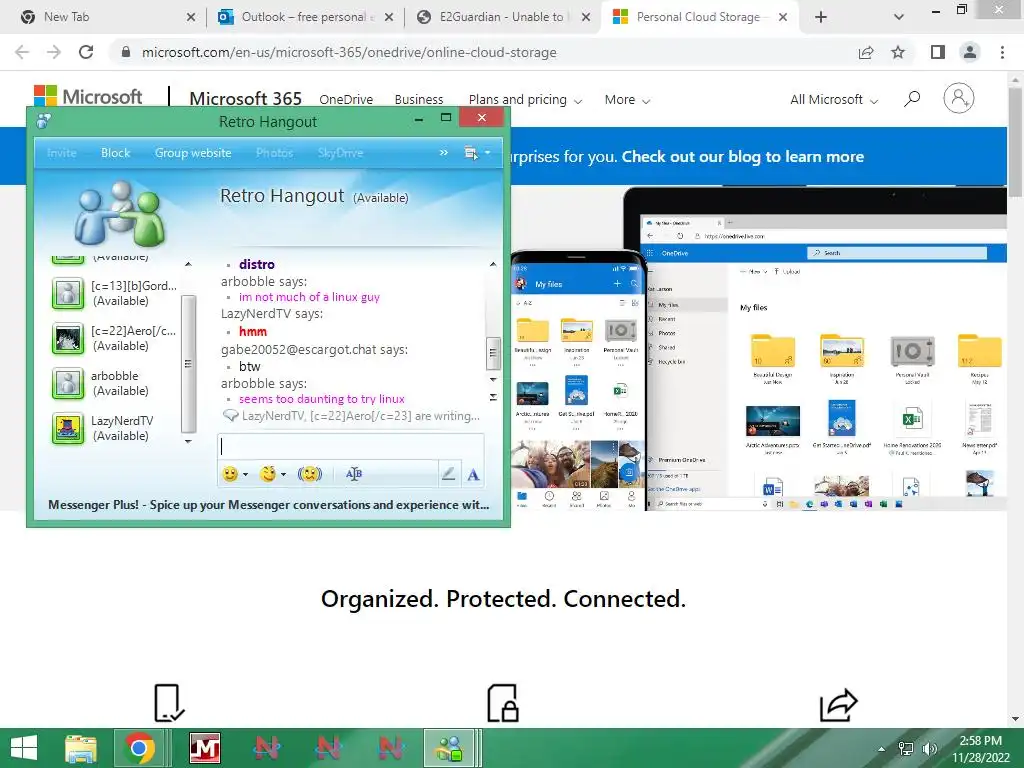Bookmark this page with the star icon

(x=898, y=52)
